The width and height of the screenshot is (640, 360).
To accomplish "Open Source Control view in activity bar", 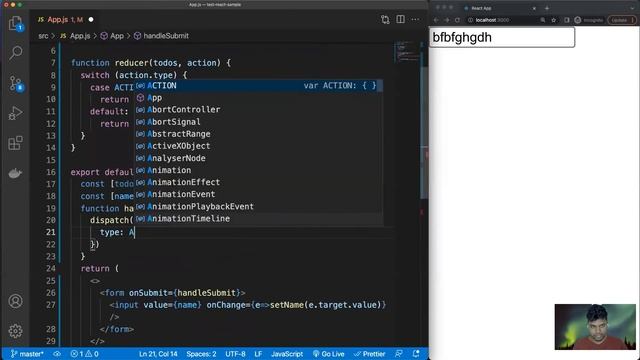I will pos(16,83).
